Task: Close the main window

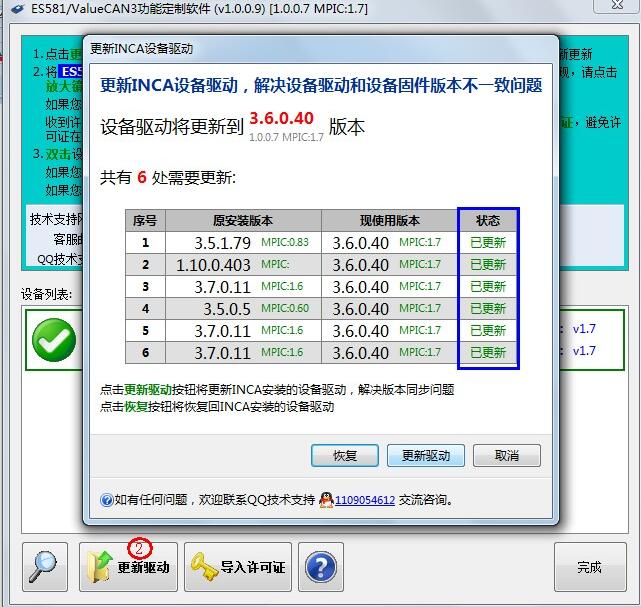Action: (x=617, y=5)
